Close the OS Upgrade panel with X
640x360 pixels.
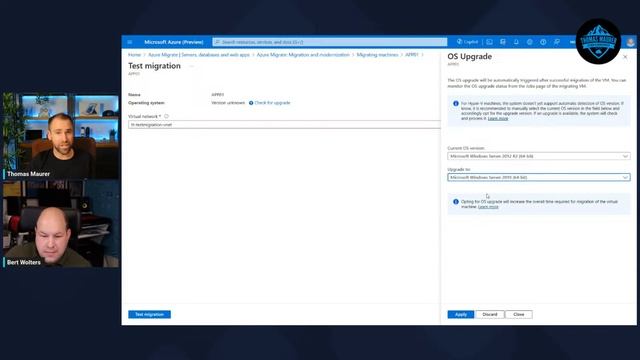625,57
